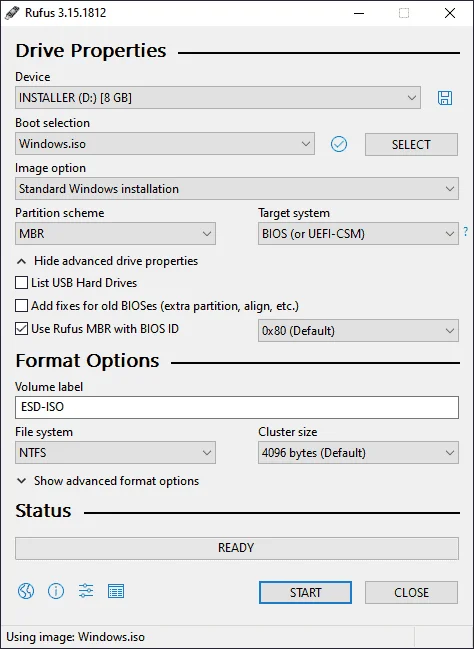Image resolution: width=474 pixels, height=649 pixels.
Task: Click the Volume label field ESD-ISO
Action: [x=237, y=407]
